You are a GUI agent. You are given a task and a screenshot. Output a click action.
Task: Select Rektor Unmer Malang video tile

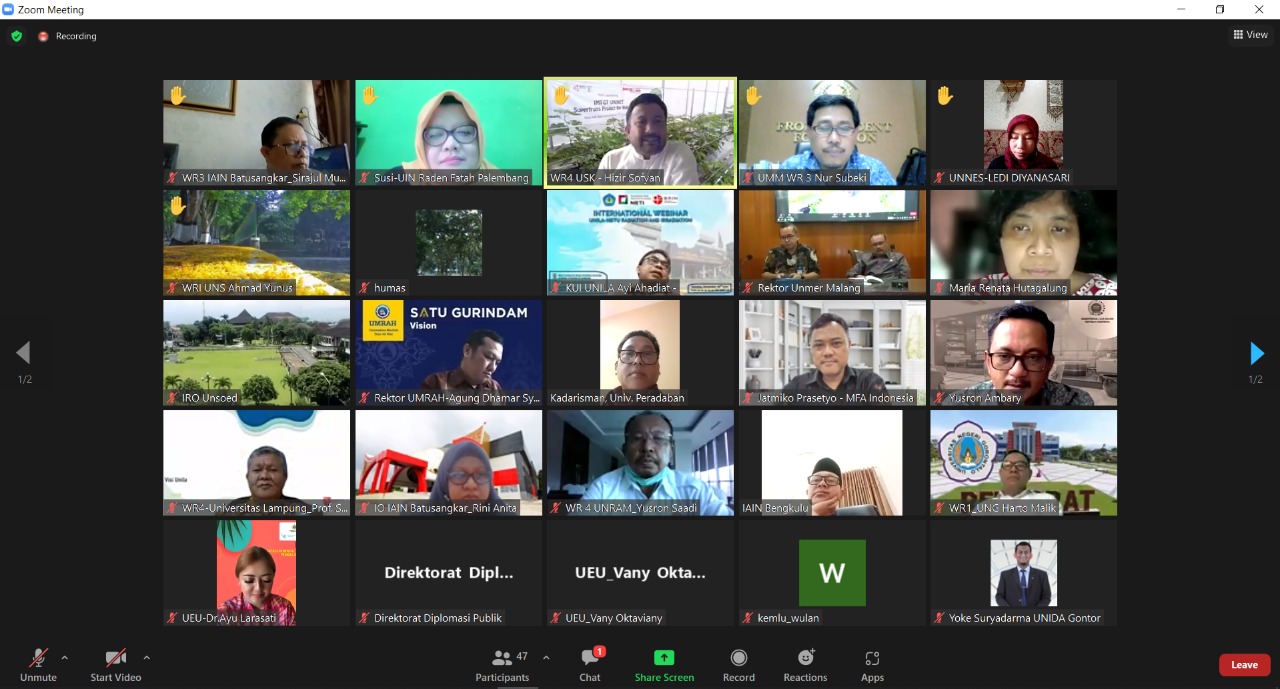pyautogui.click(x=832, y=242)
